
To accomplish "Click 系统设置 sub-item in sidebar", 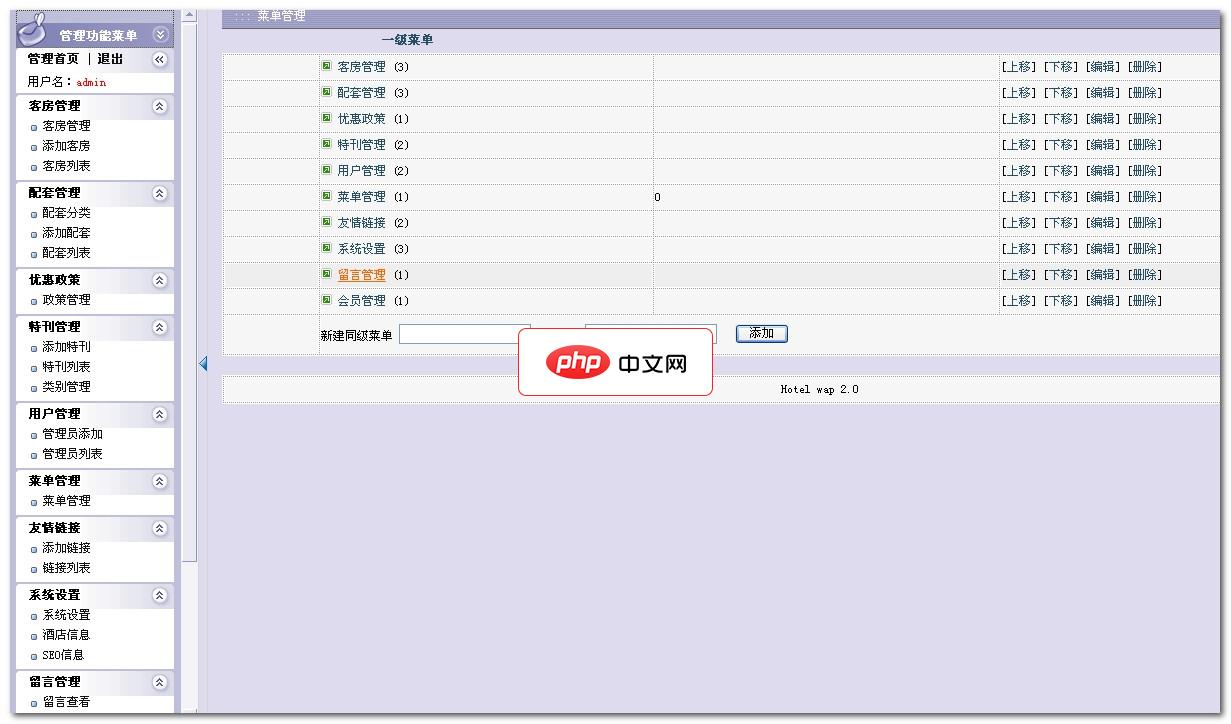I will pyautogui.click(x=66, y=615).
